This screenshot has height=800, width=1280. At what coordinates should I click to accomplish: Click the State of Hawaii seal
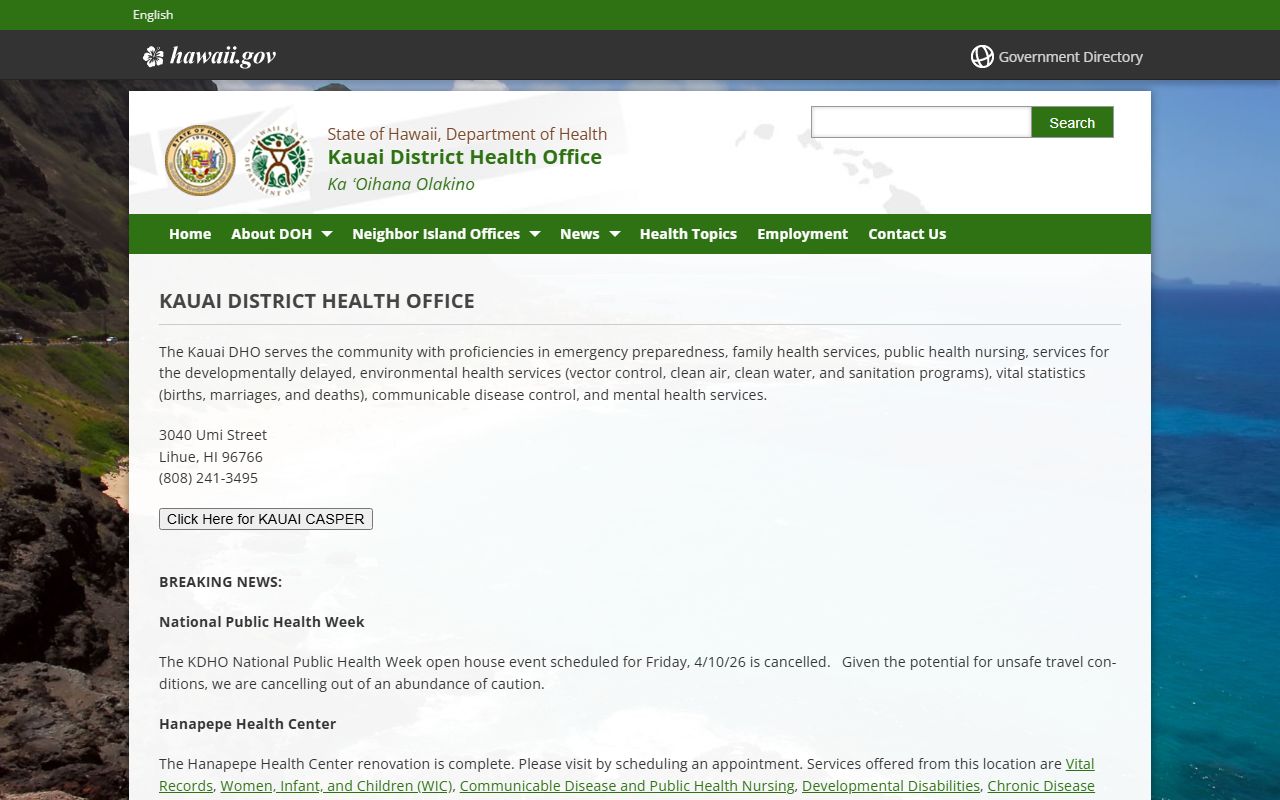200,160
